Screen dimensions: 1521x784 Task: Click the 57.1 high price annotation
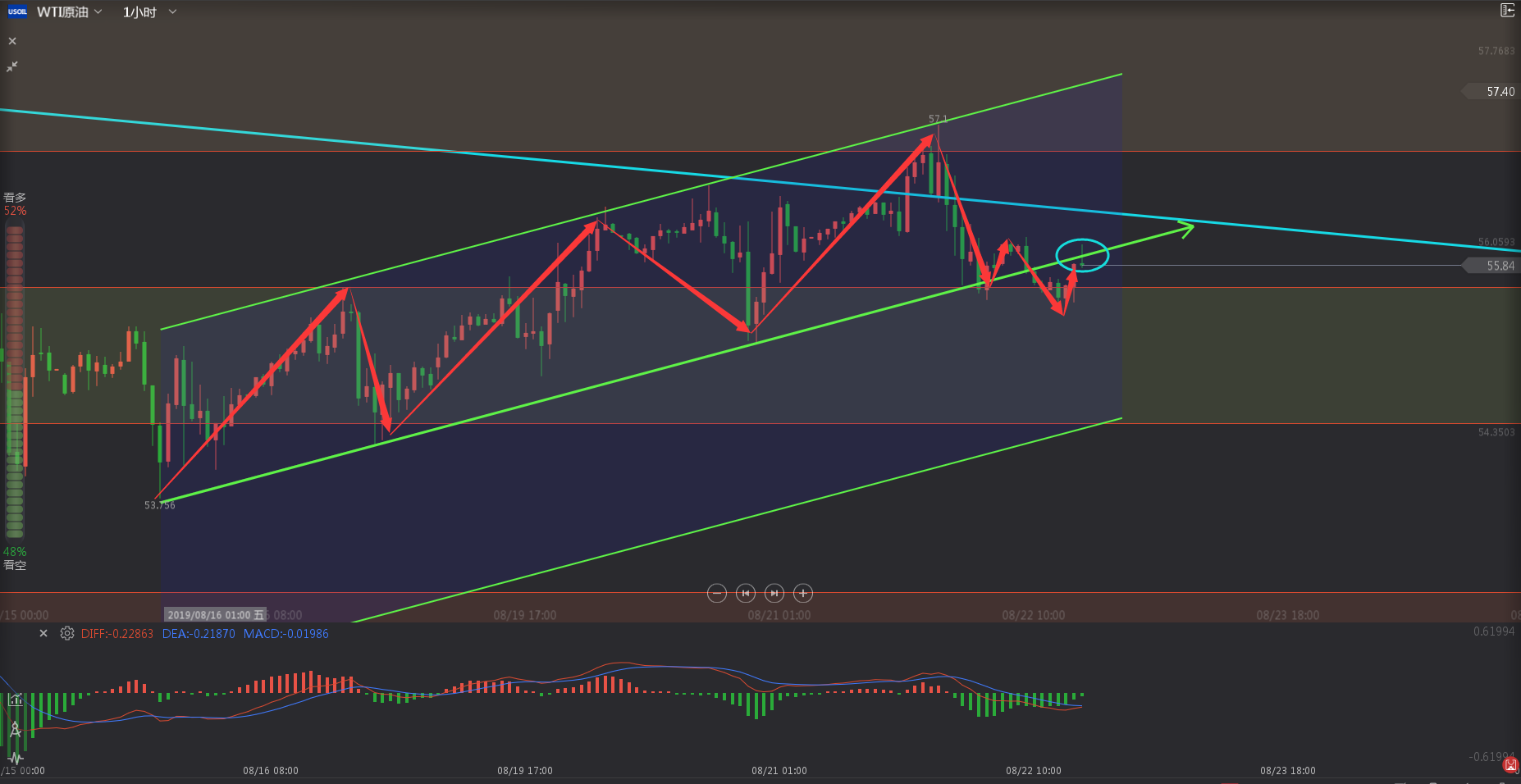938,120
